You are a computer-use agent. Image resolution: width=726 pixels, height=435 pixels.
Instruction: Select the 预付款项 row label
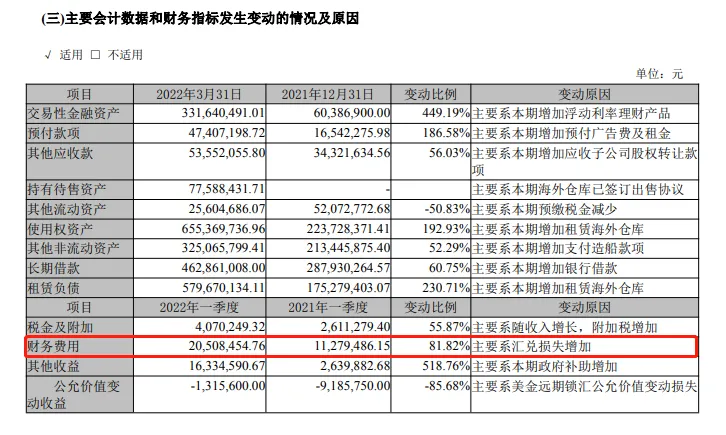coord(54,133)
